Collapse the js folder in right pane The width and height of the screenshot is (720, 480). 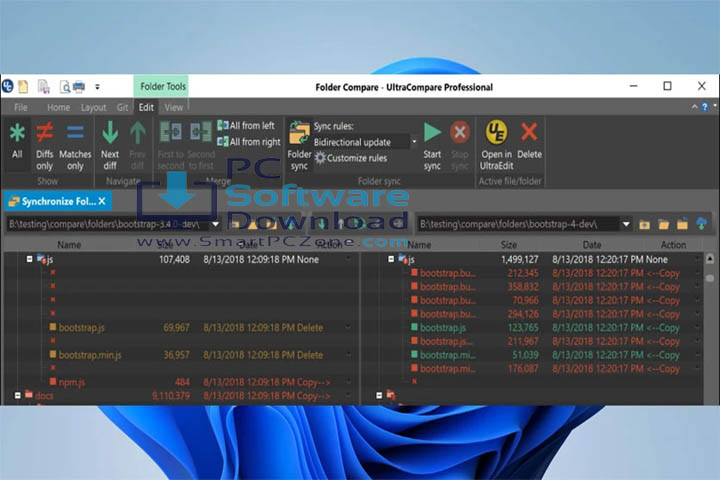[391, 259]
